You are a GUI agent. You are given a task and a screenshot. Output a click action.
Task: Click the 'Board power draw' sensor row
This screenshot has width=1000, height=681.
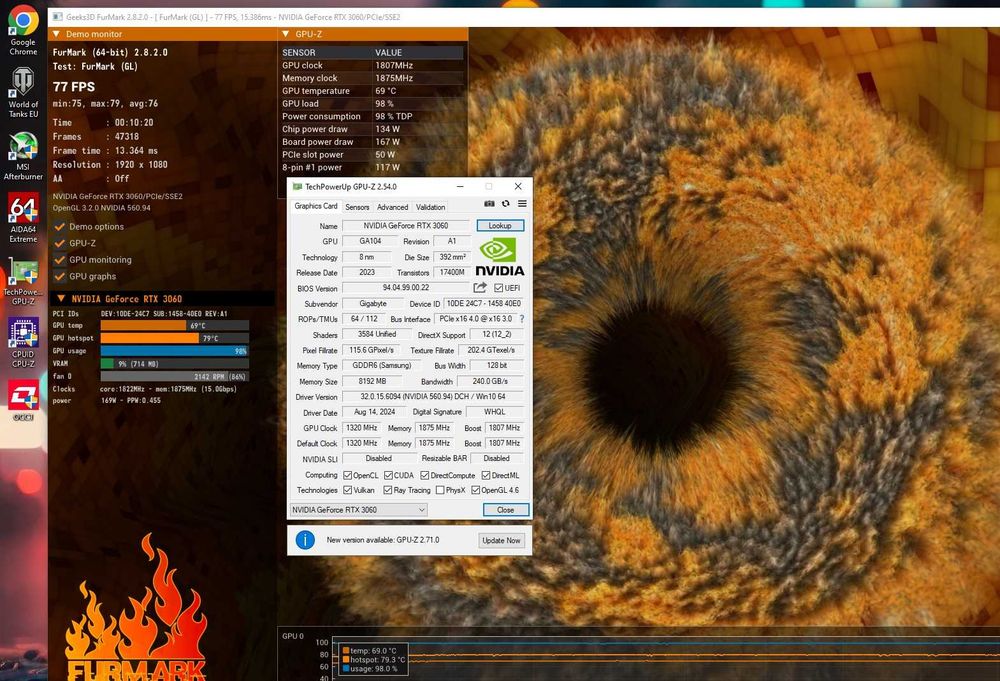[x=372, y=142]
